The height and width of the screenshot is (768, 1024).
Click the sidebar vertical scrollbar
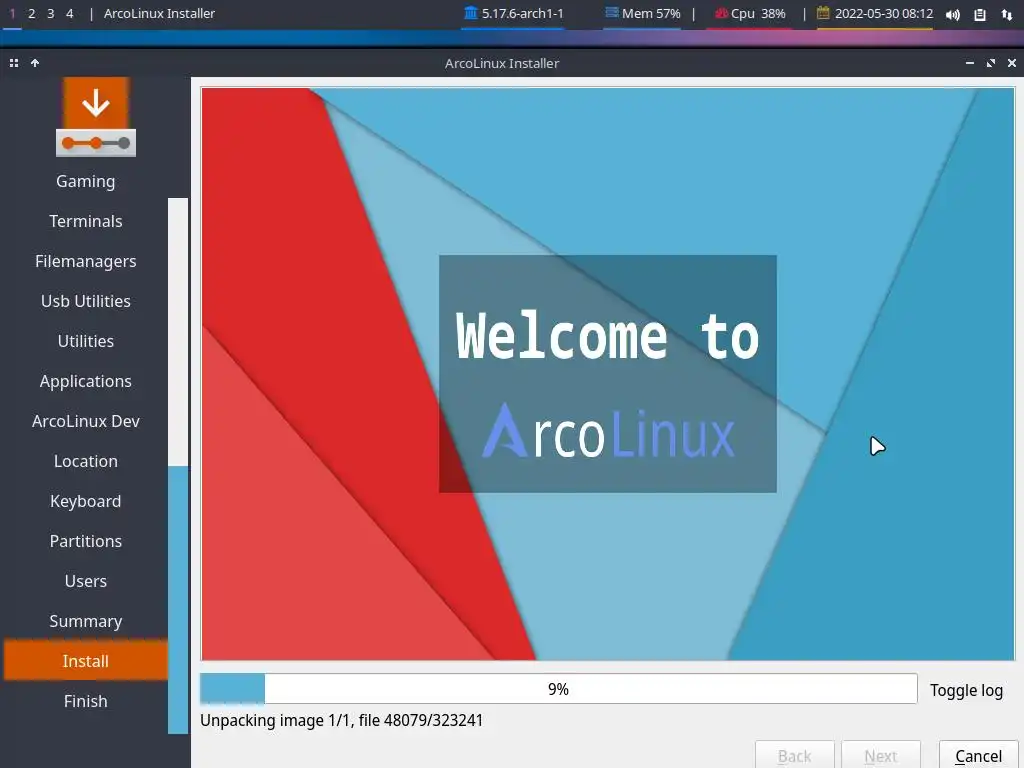[x=178, y=466]
